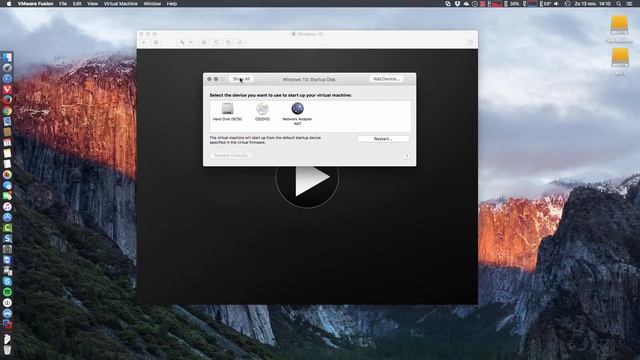Screen dimensions: 640x360
Task: Open the File menu
Action: (63, 4)
